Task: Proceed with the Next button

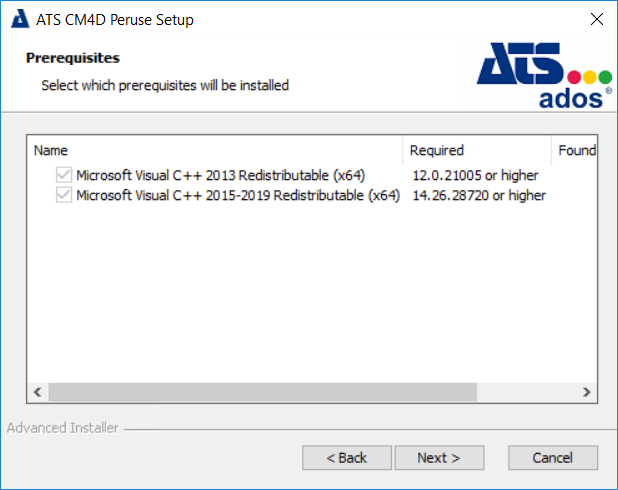Action: (x=438, y=458)
